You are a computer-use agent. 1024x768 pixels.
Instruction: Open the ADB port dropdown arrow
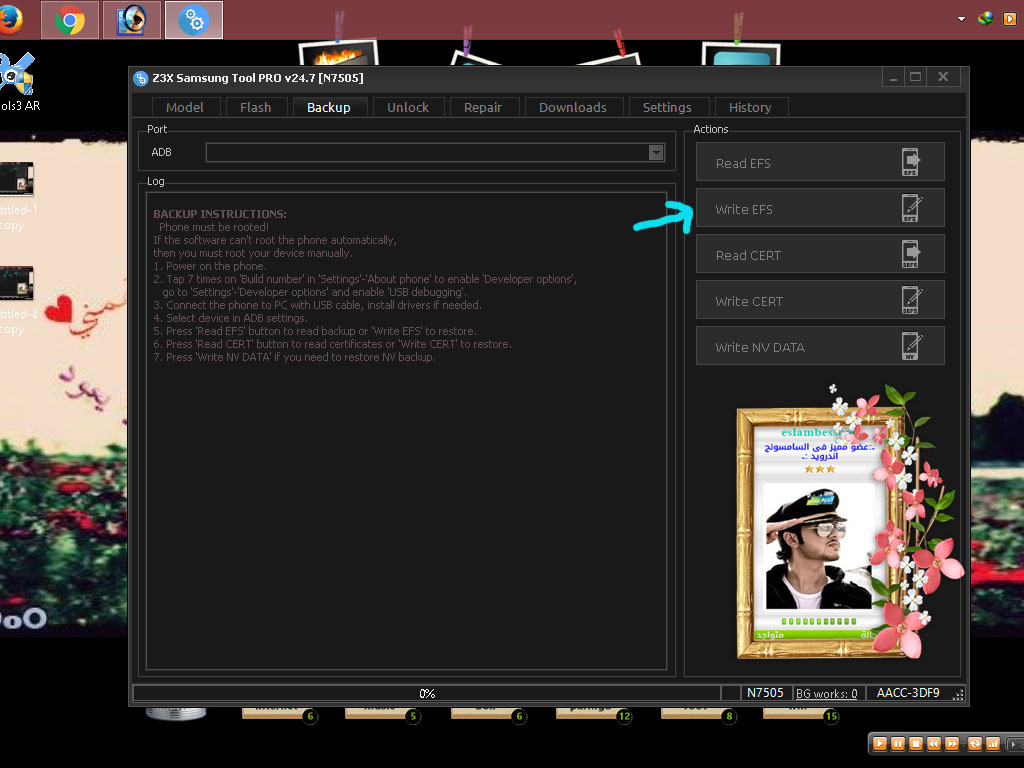pyautogui.click(x=656, y=153)
